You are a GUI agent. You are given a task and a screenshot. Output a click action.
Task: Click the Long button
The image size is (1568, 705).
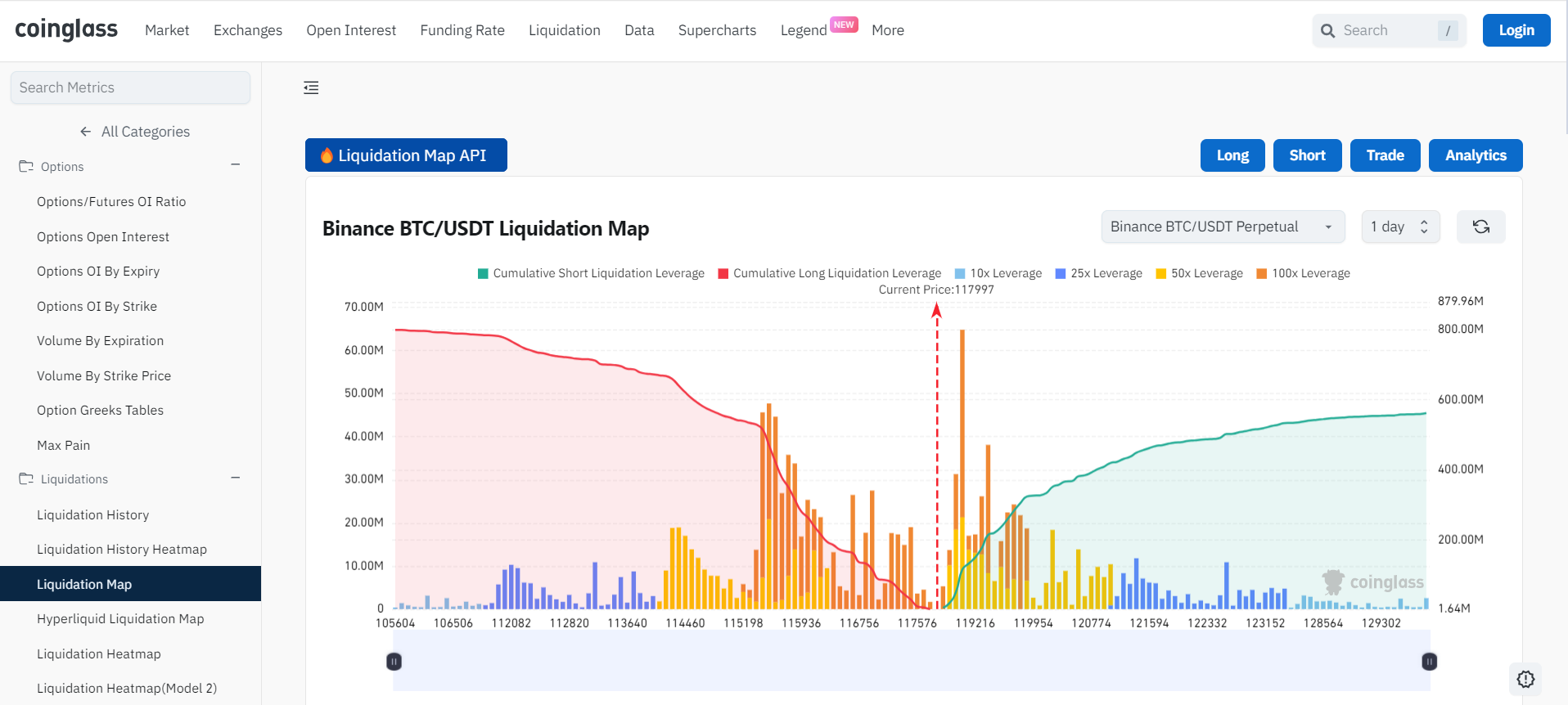coord(1232,155)
